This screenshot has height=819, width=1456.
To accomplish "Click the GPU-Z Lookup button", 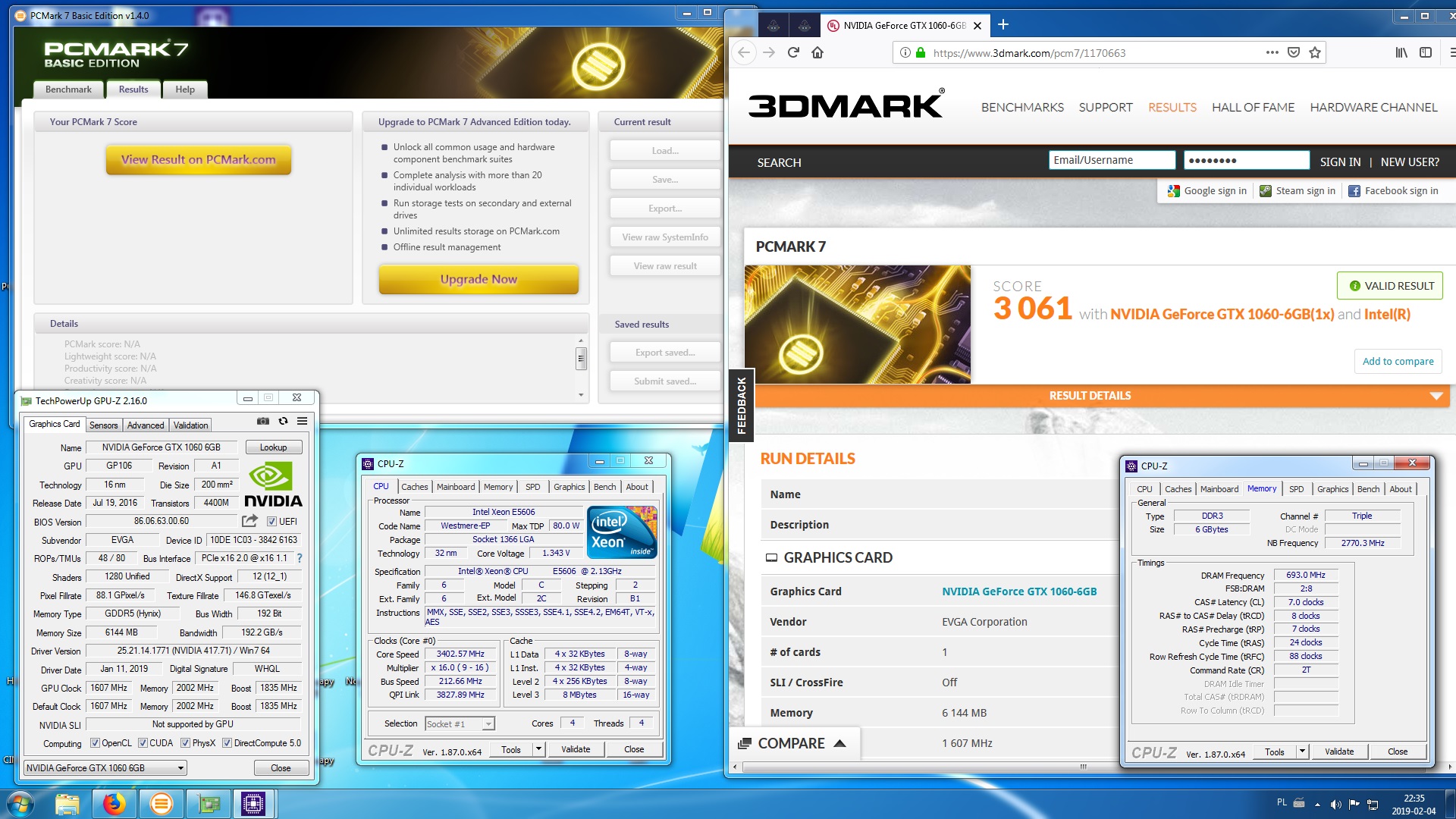I will [x=273, y=447].
